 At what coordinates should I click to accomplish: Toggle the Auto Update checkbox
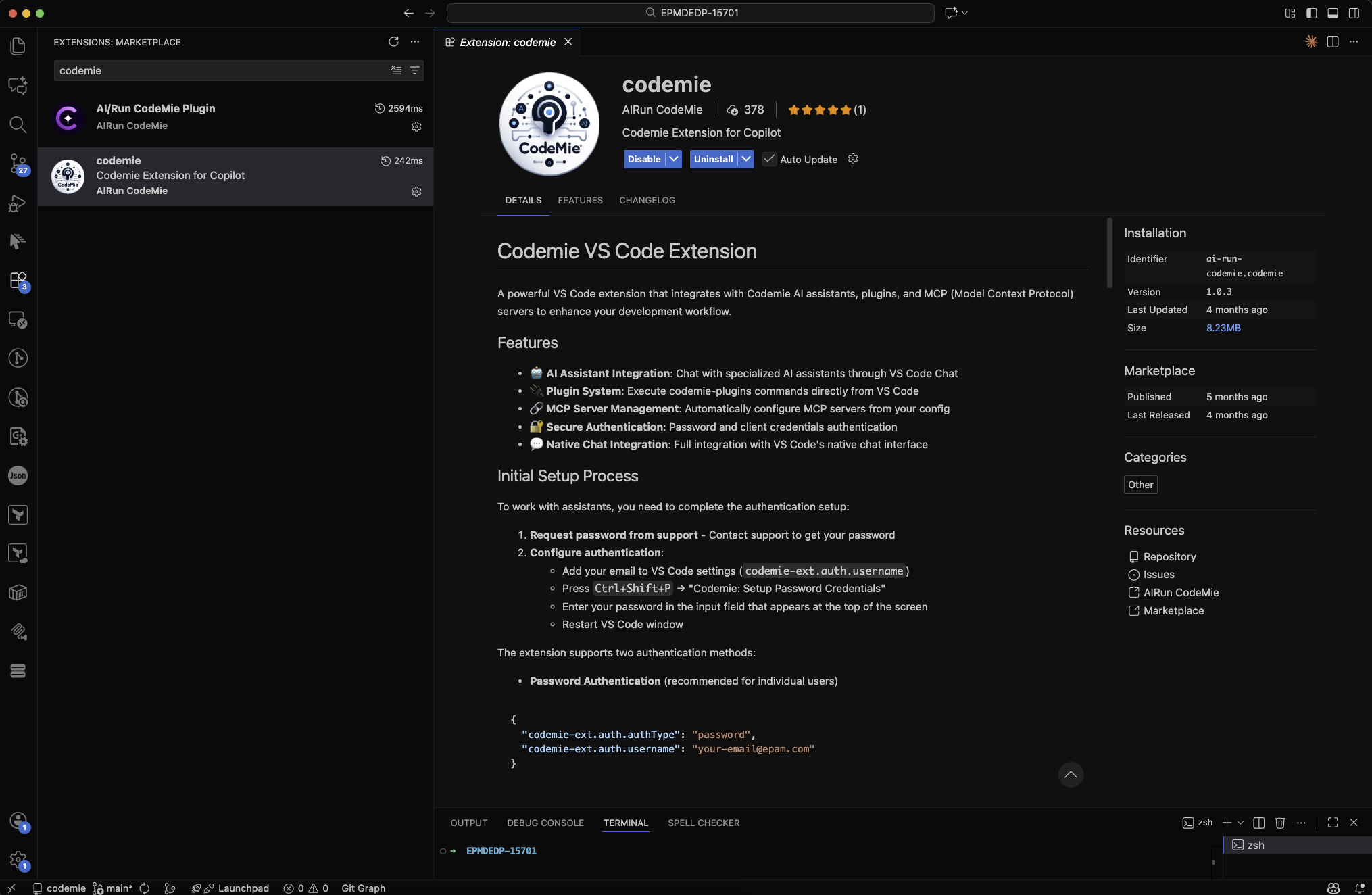[769, 159]
